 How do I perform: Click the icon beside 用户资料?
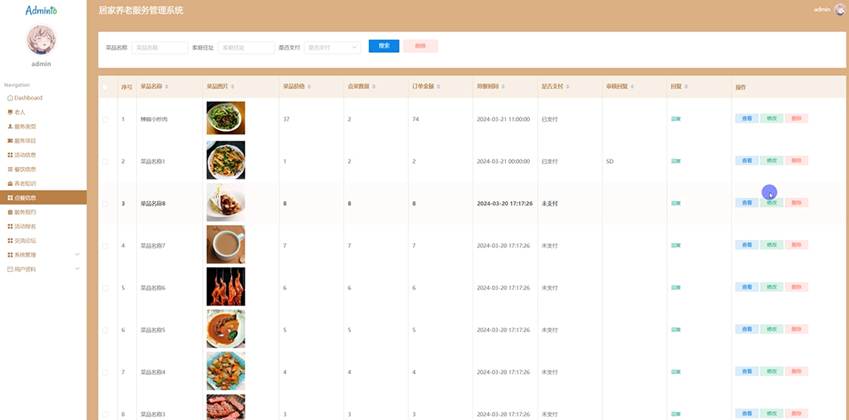(x=10, y=269)
